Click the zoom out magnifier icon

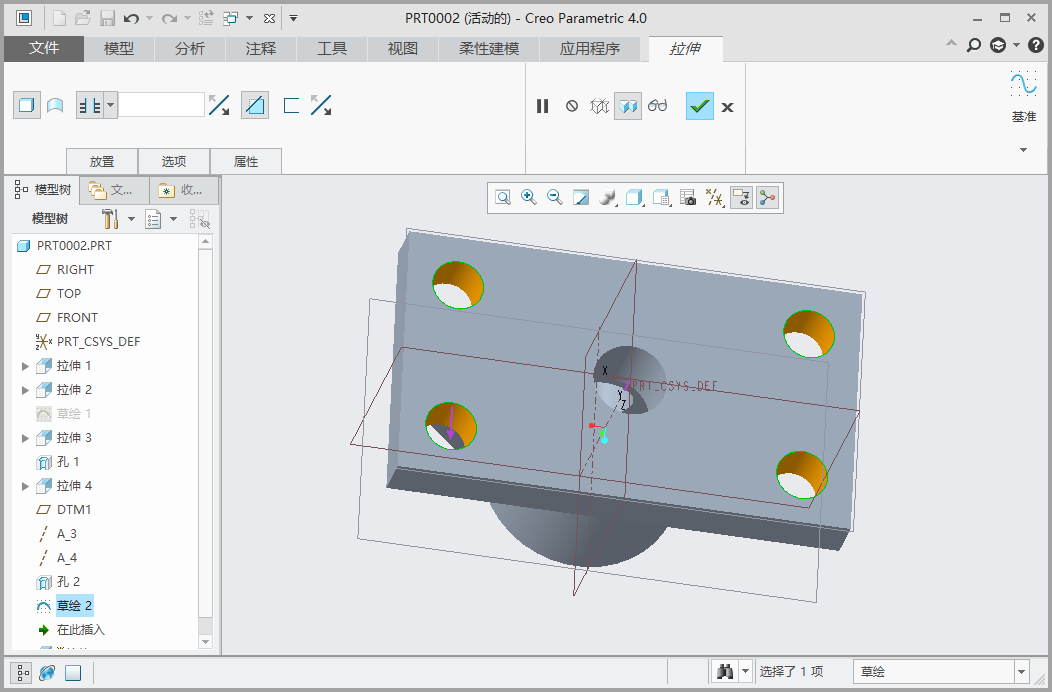tap(555, 198)
